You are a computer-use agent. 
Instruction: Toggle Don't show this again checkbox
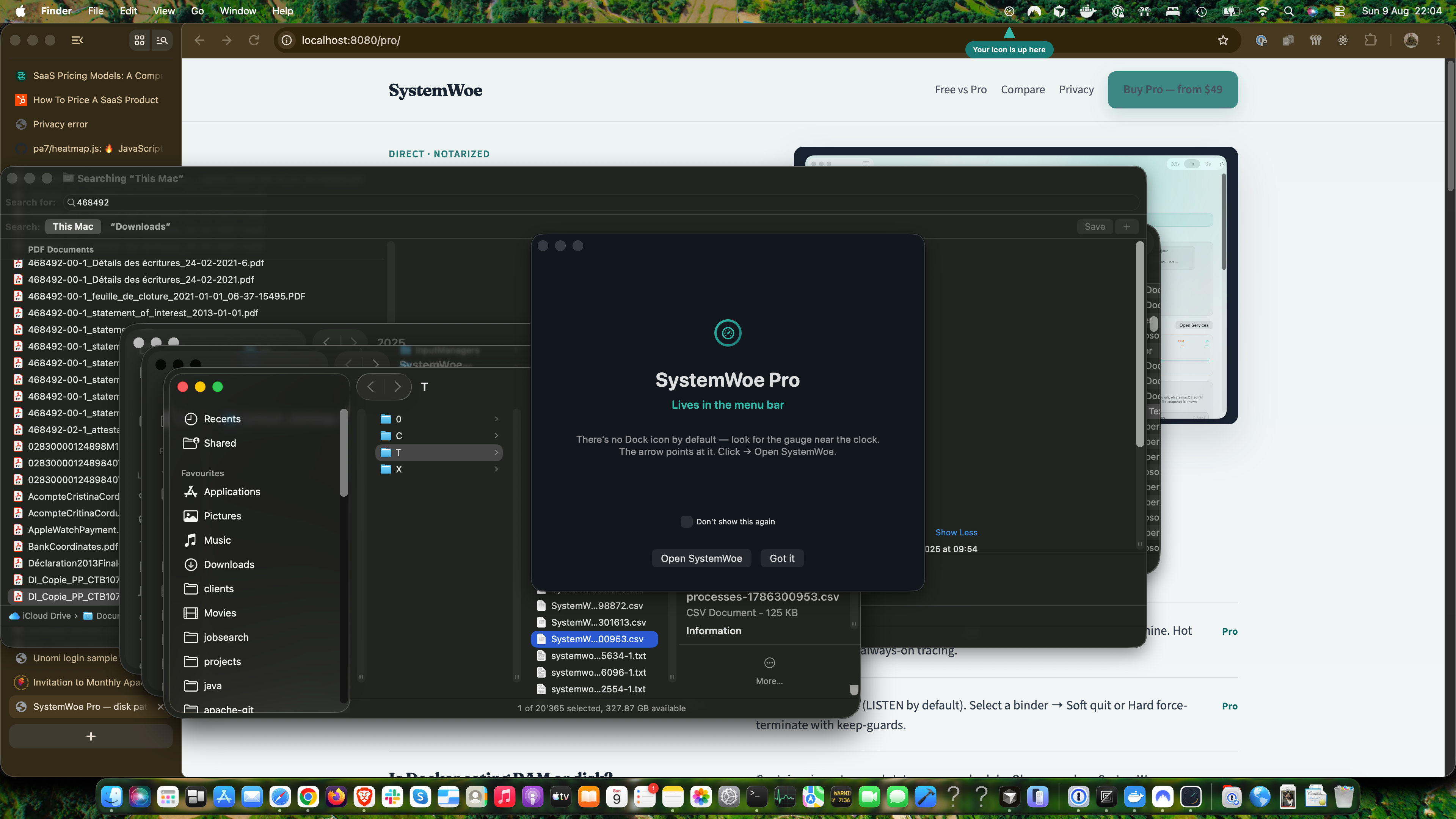click(x=686, y=521)
